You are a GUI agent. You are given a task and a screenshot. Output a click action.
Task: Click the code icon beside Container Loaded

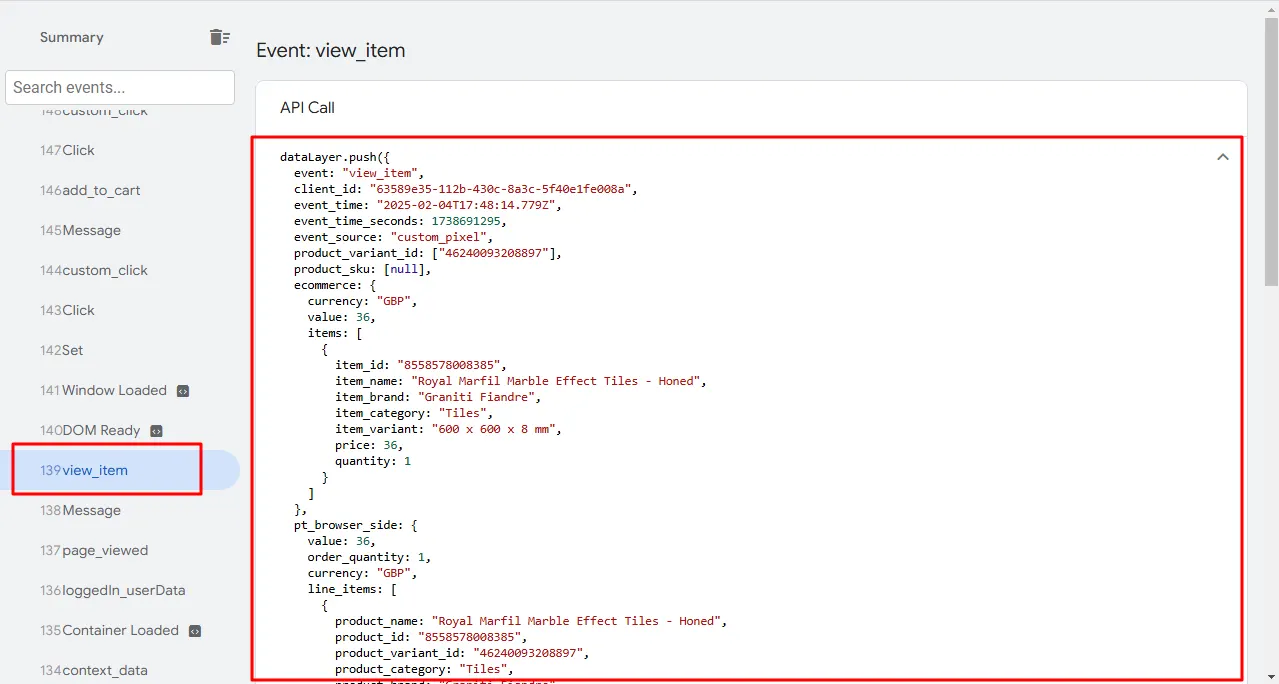coord(195,631)
